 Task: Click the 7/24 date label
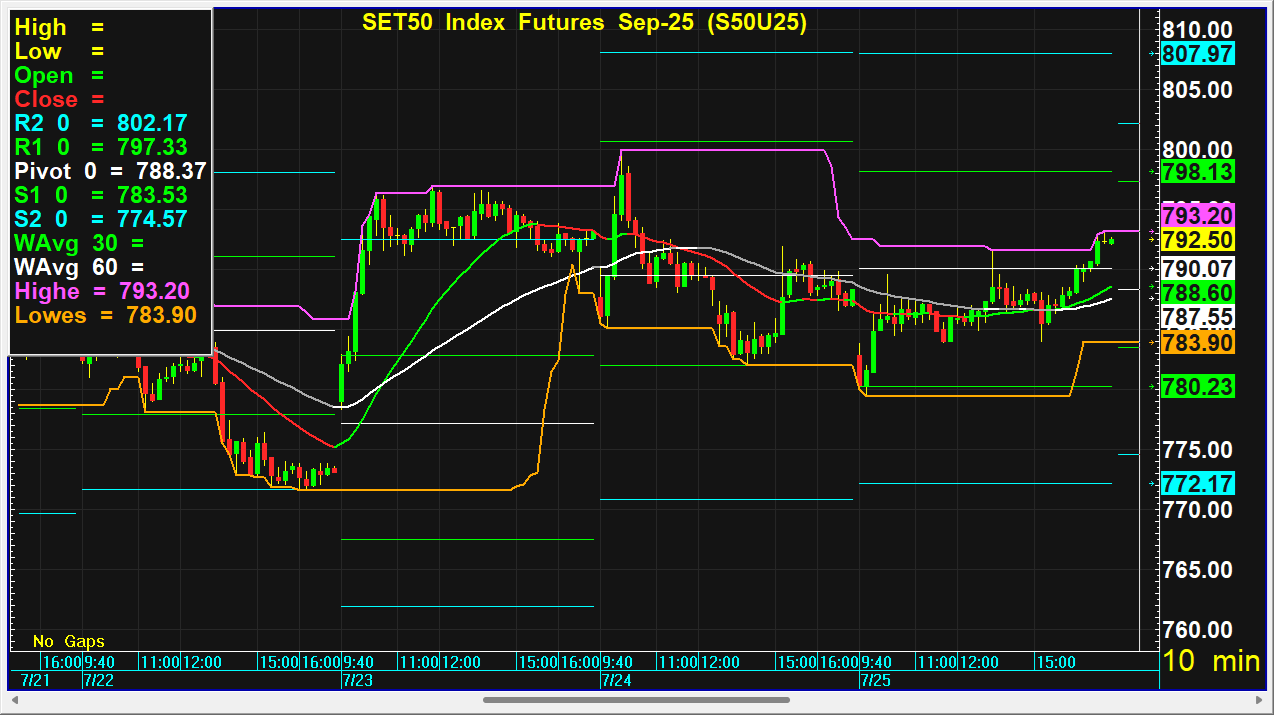click(616, 681)
